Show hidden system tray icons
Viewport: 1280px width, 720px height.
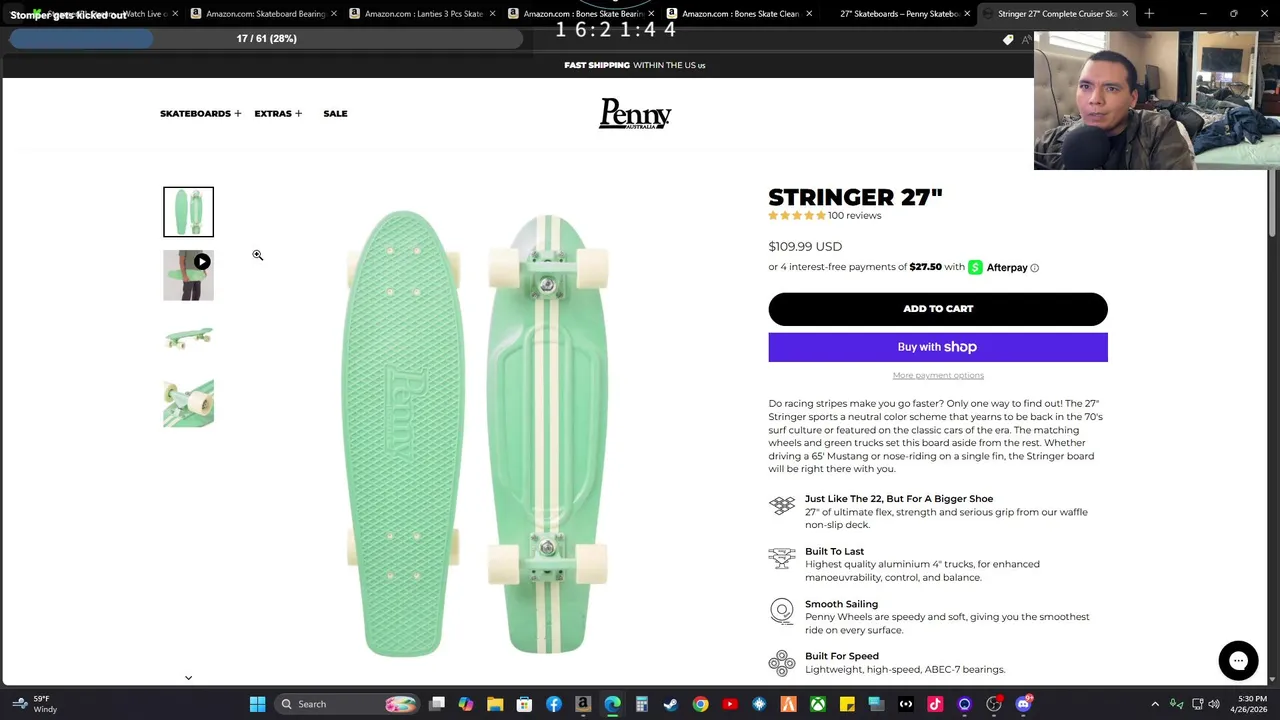click(1155, 704)
